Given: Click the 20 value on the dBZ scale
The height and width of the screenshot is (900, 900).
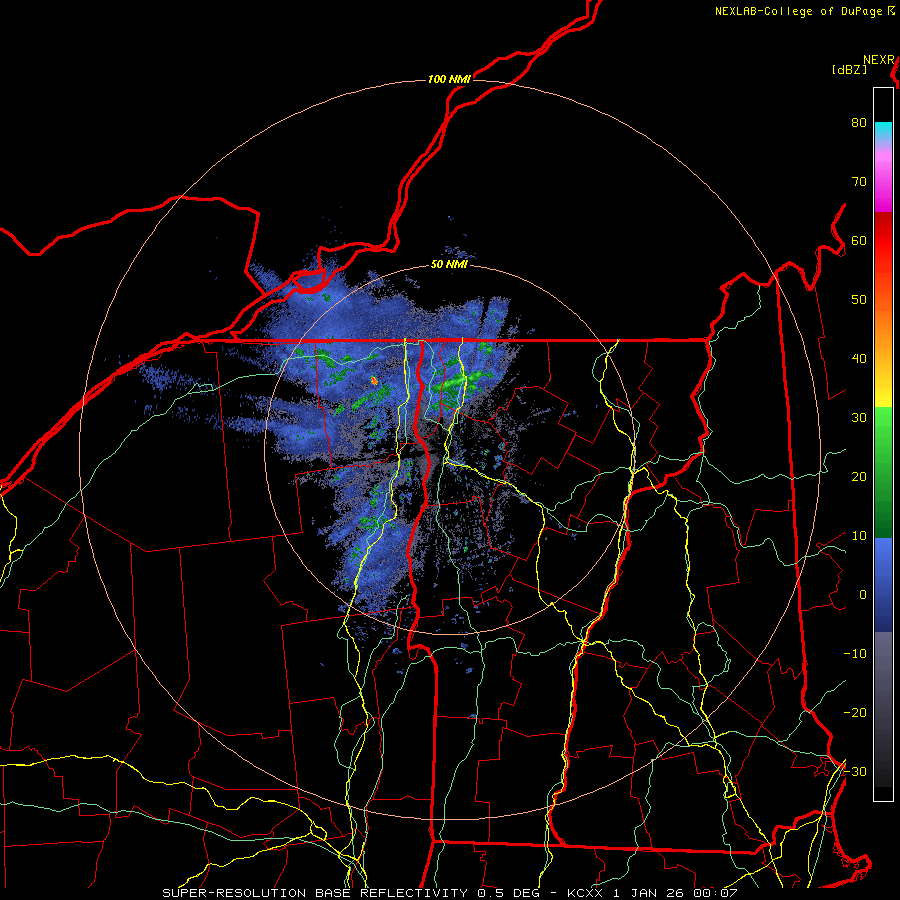Looking at the screenshot, I should pos(859,477).
